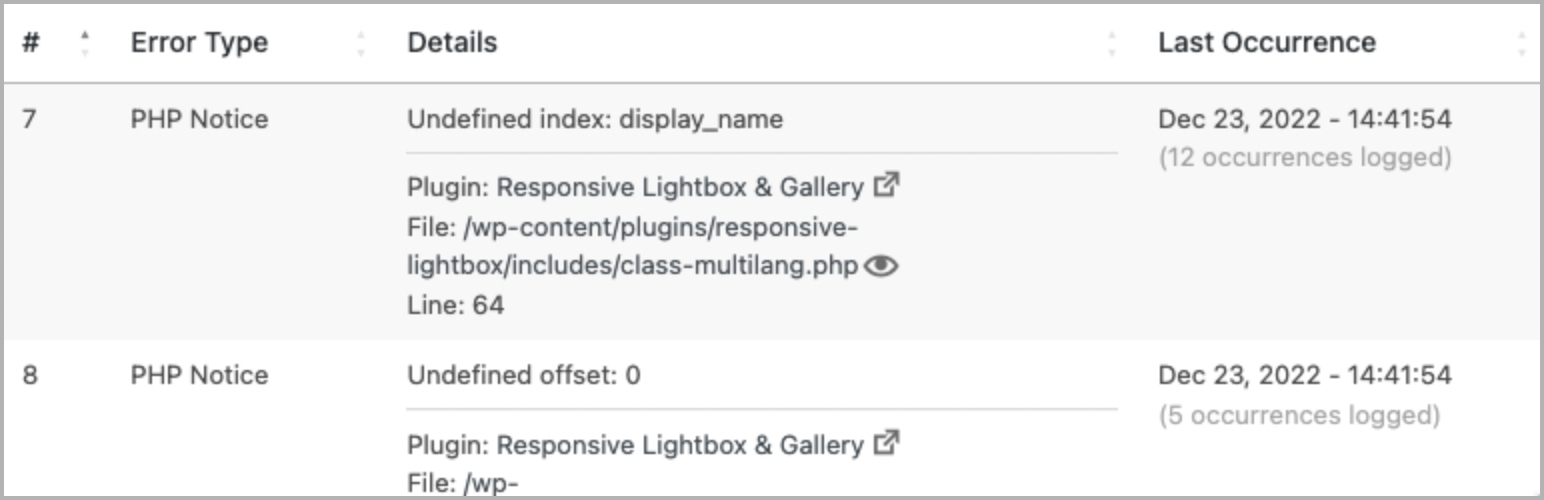The image size is (1544, 500).
Task: Sort table by the # header
Action: pos(31,43)
